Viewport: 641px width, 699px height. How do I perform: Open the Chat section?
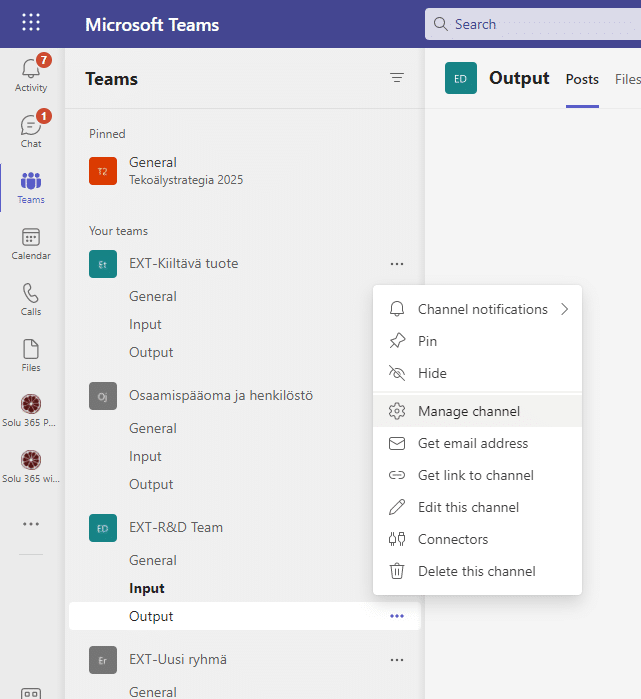(x=31, y=130)
